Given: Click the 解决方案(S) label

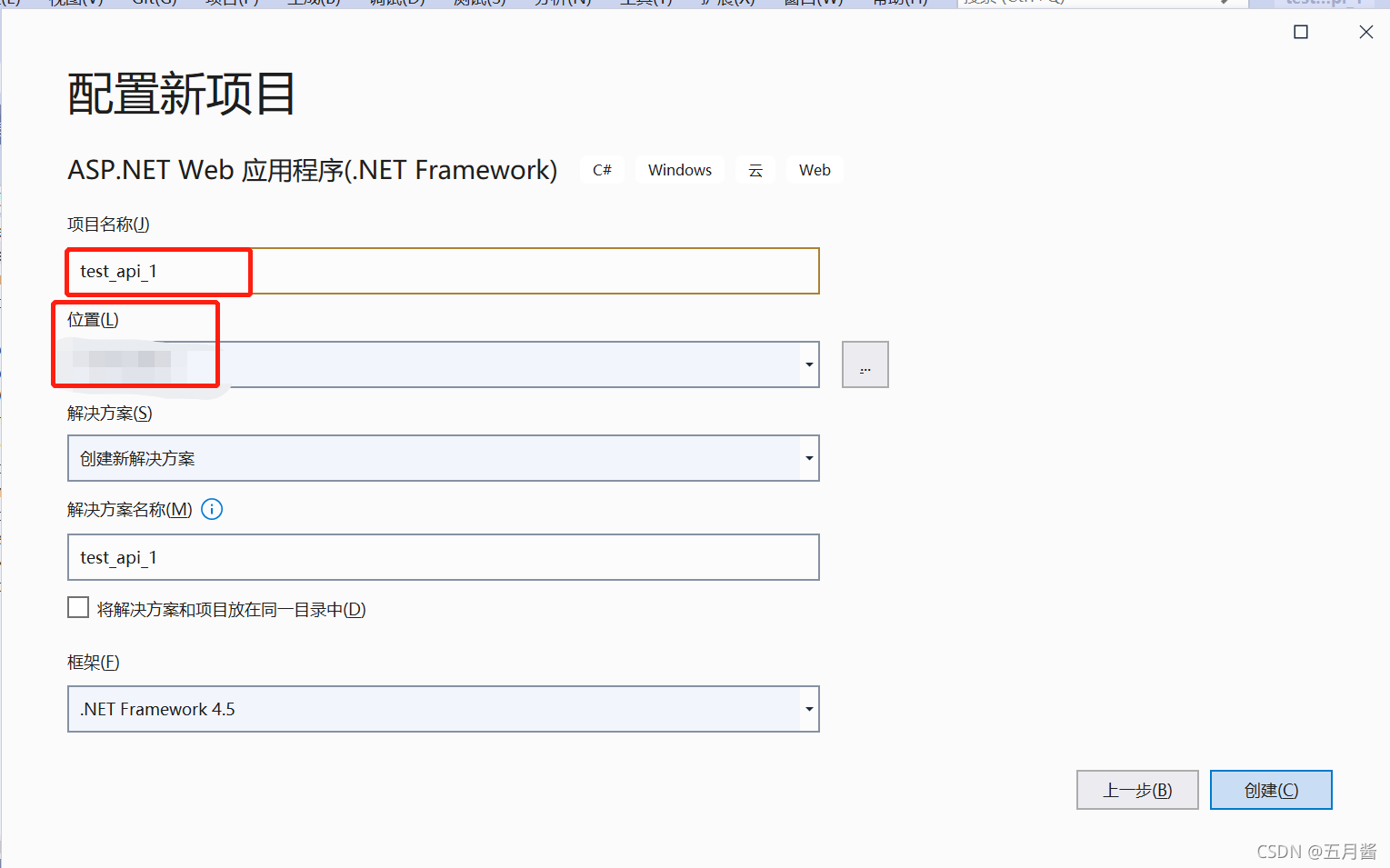Looking at the screenshot, I should 110,414.
